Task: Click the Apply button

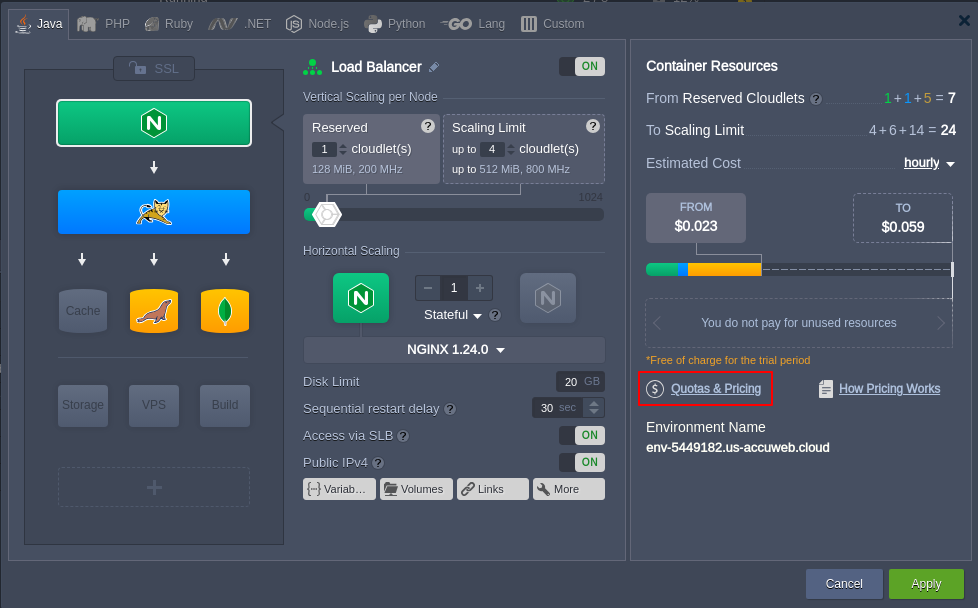Action: 925,584
